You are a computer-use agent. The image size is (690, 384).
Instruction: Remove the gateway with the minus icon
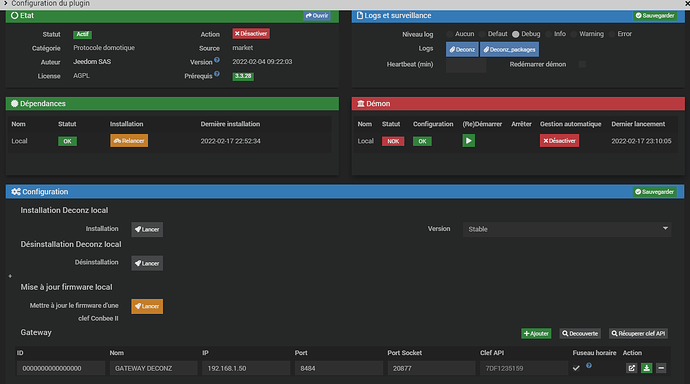click(x=661, y=368)
